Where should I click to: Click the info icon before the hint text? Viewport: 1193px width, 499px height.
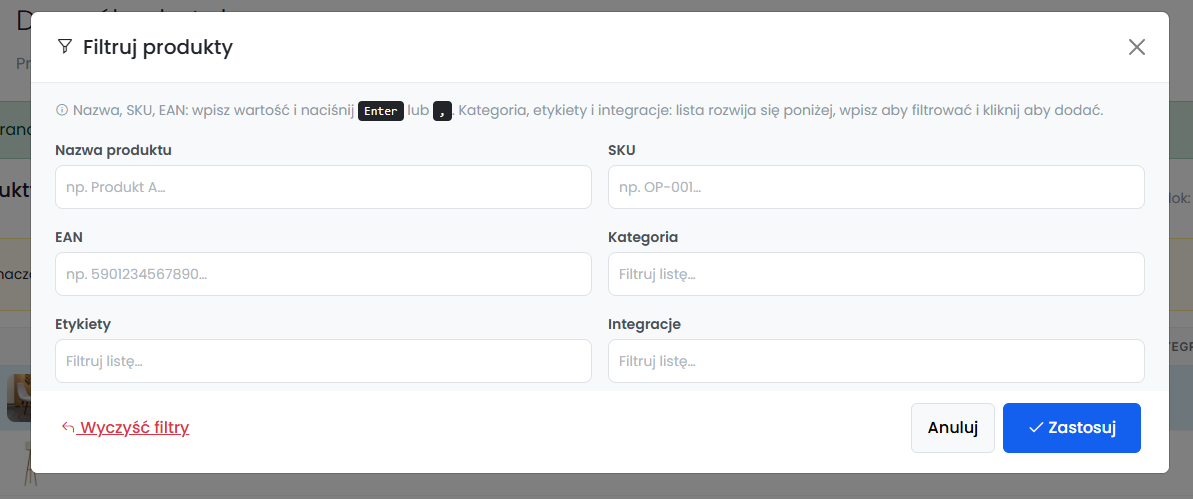(62, 110)
